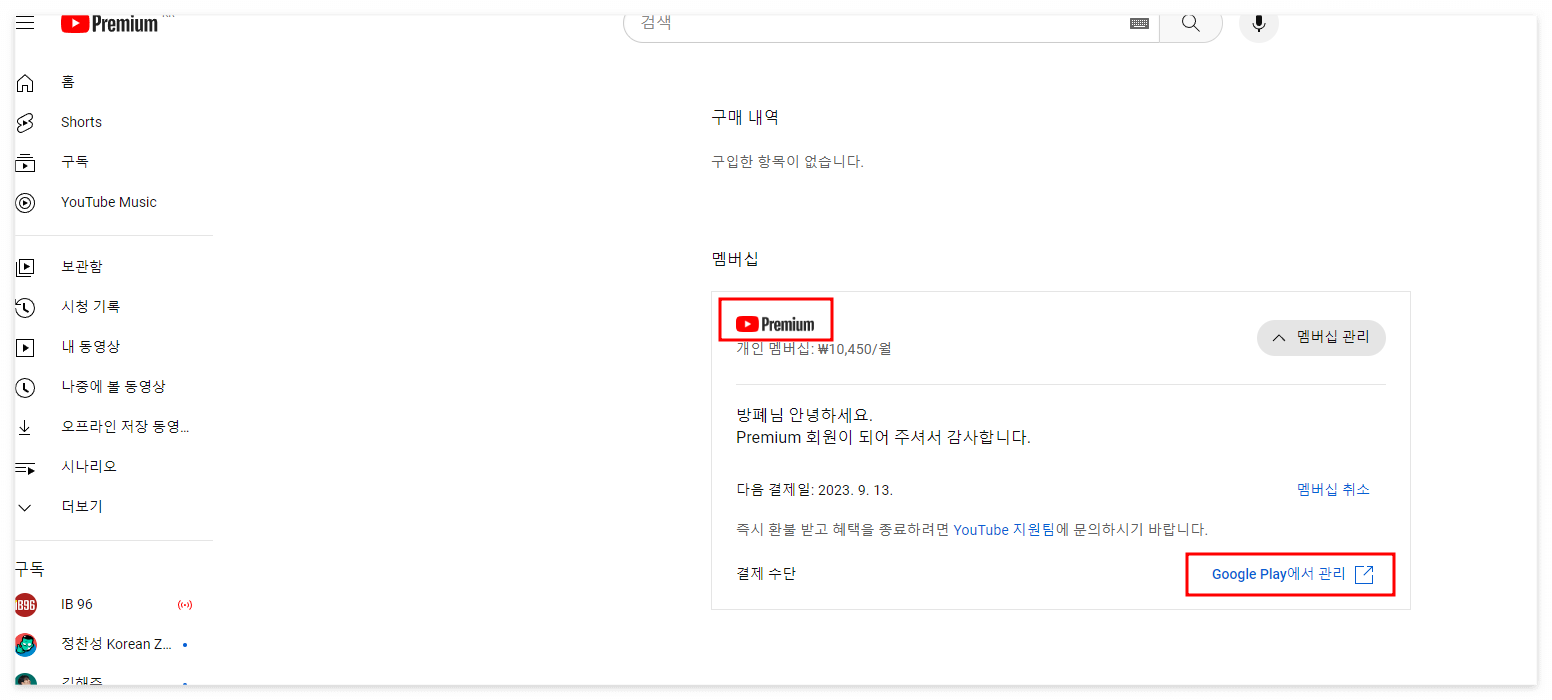Click the 시나리오 playlist icon
This screenshot has height=700, width=1552.
coord(25,467)
